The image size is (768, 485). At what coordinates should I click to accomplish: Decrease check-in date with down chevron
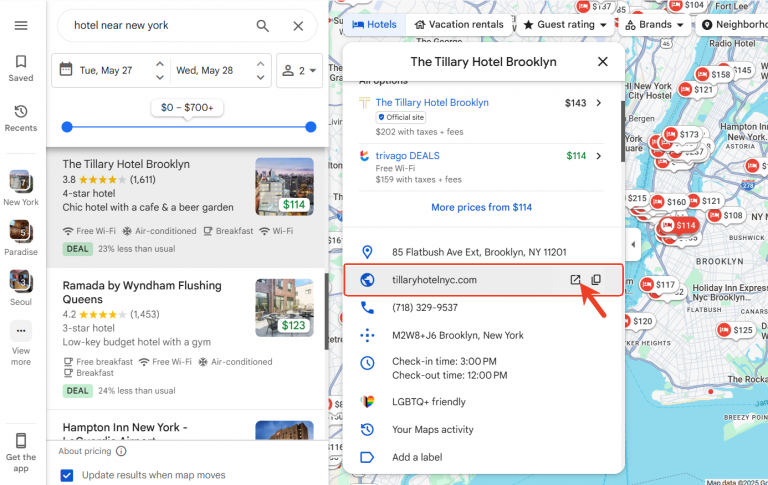160,77
